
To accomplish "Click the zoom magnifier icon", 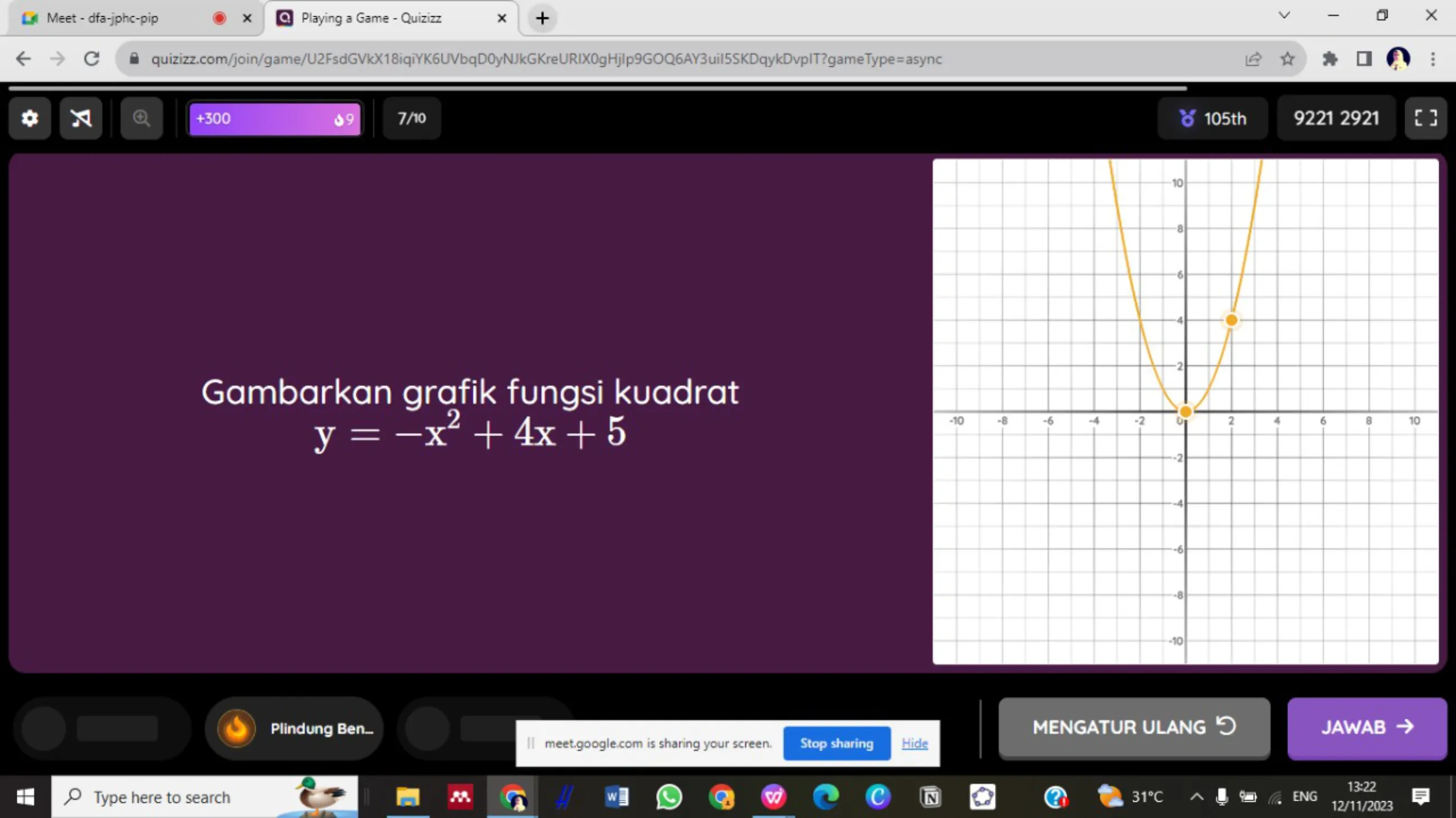I will pos(141,119).
